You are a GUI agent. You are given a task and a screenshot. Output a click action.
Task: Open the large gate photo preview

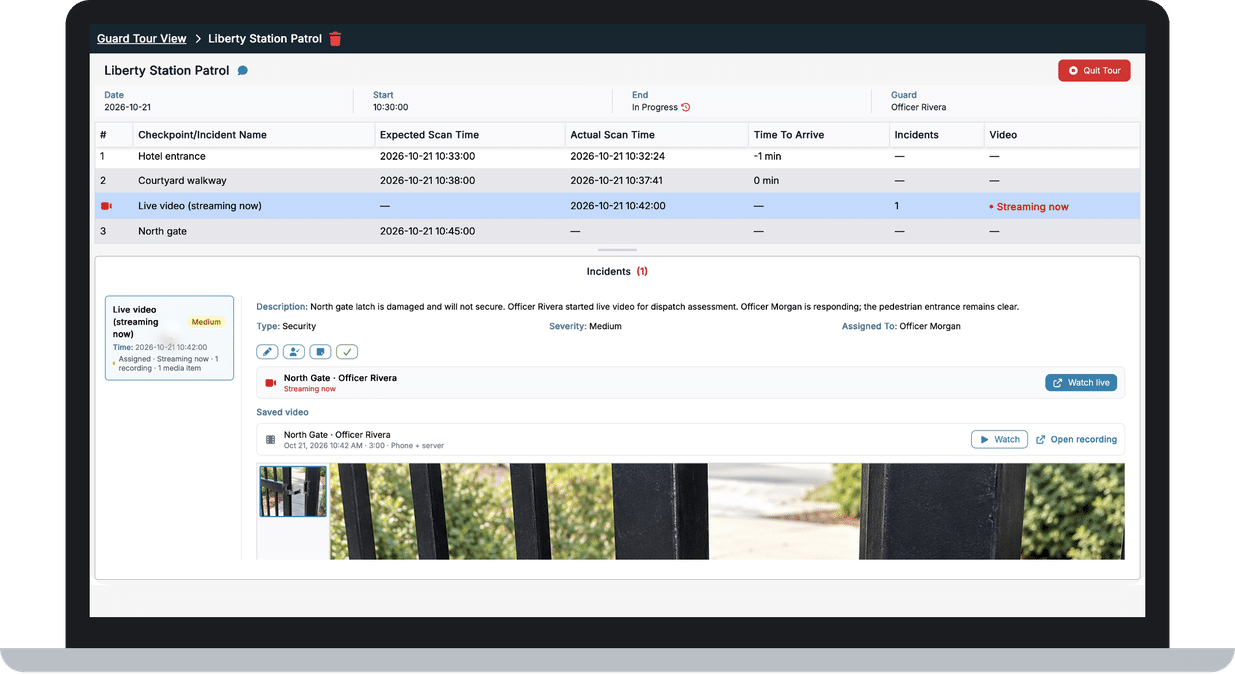pos(727,511)
